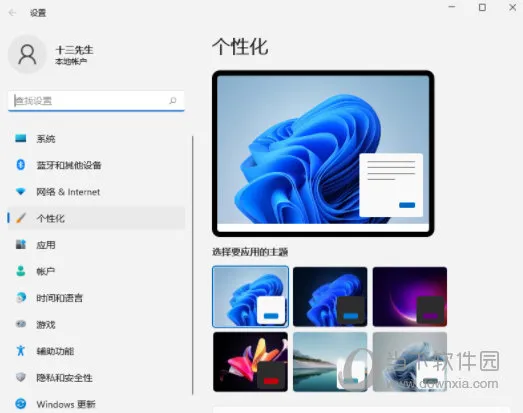Select the 个性化 category label
The height and width of the screenshot is (413, 523).
(x=50, y=219)
